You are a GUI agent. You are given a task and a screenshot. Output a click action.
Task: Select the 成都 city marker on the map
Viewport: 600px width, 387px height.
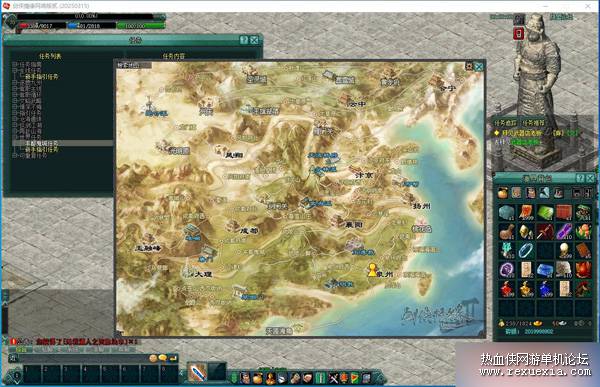249,231
